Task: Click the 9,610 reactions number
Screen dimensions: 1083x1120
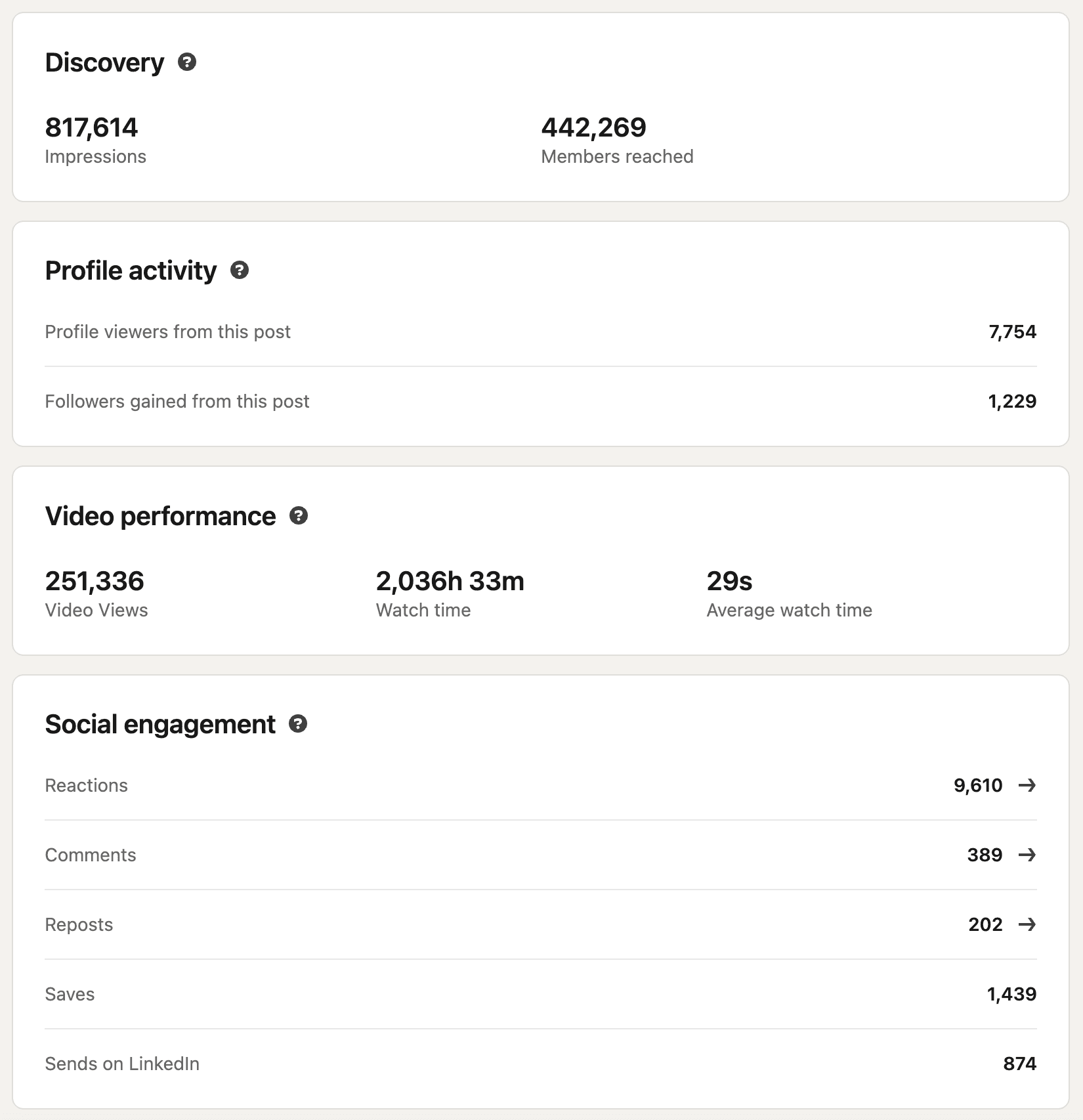Action: tap(978, 785)
